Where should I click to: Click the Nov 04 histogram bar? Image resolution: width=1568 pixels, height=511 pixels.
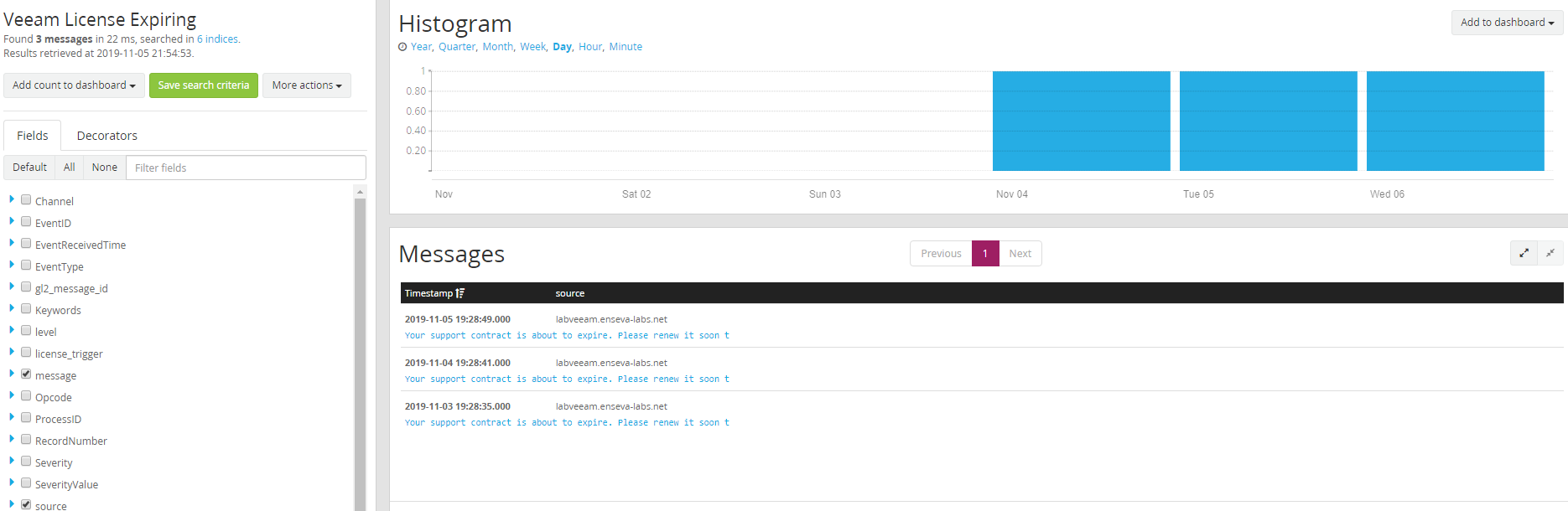click(x=1081, y=121)
